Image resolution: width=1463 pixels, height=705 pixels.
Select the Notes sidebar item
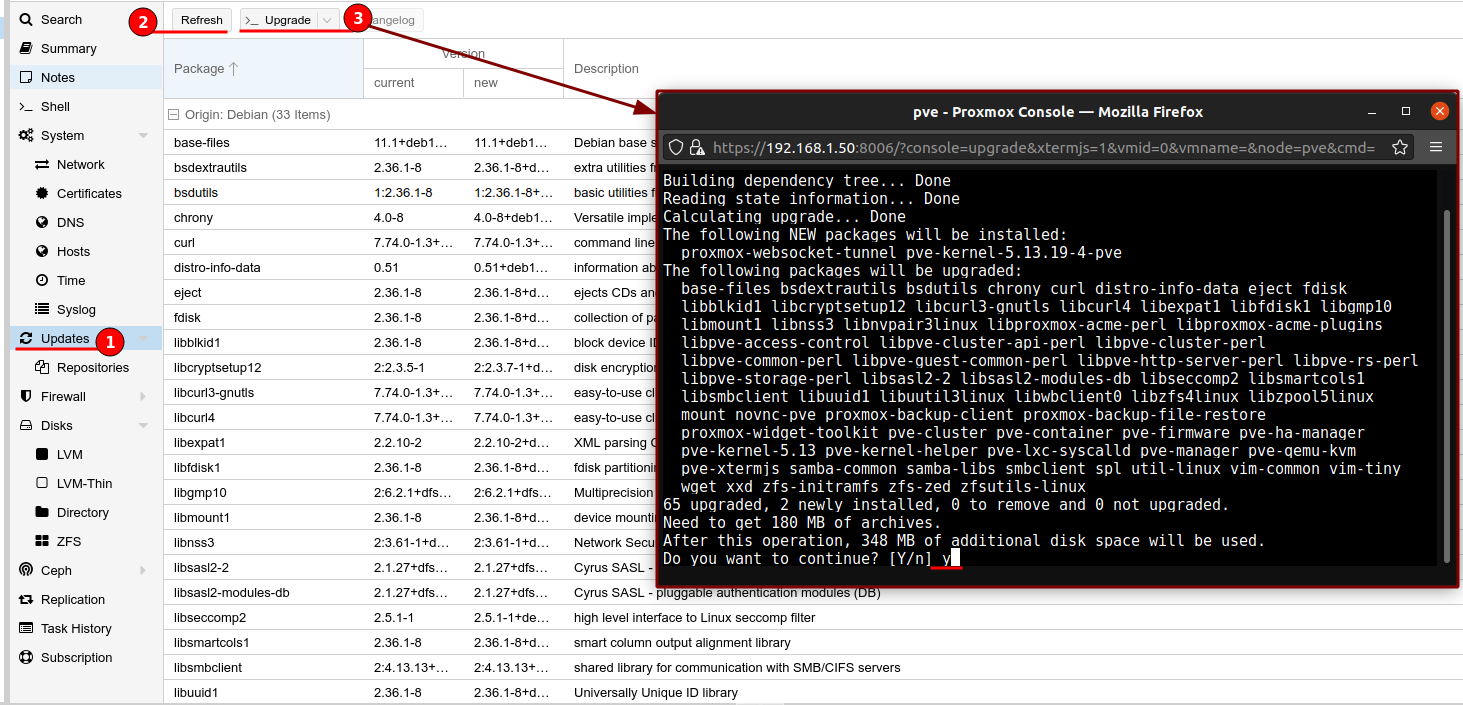[x=86, y=78]
